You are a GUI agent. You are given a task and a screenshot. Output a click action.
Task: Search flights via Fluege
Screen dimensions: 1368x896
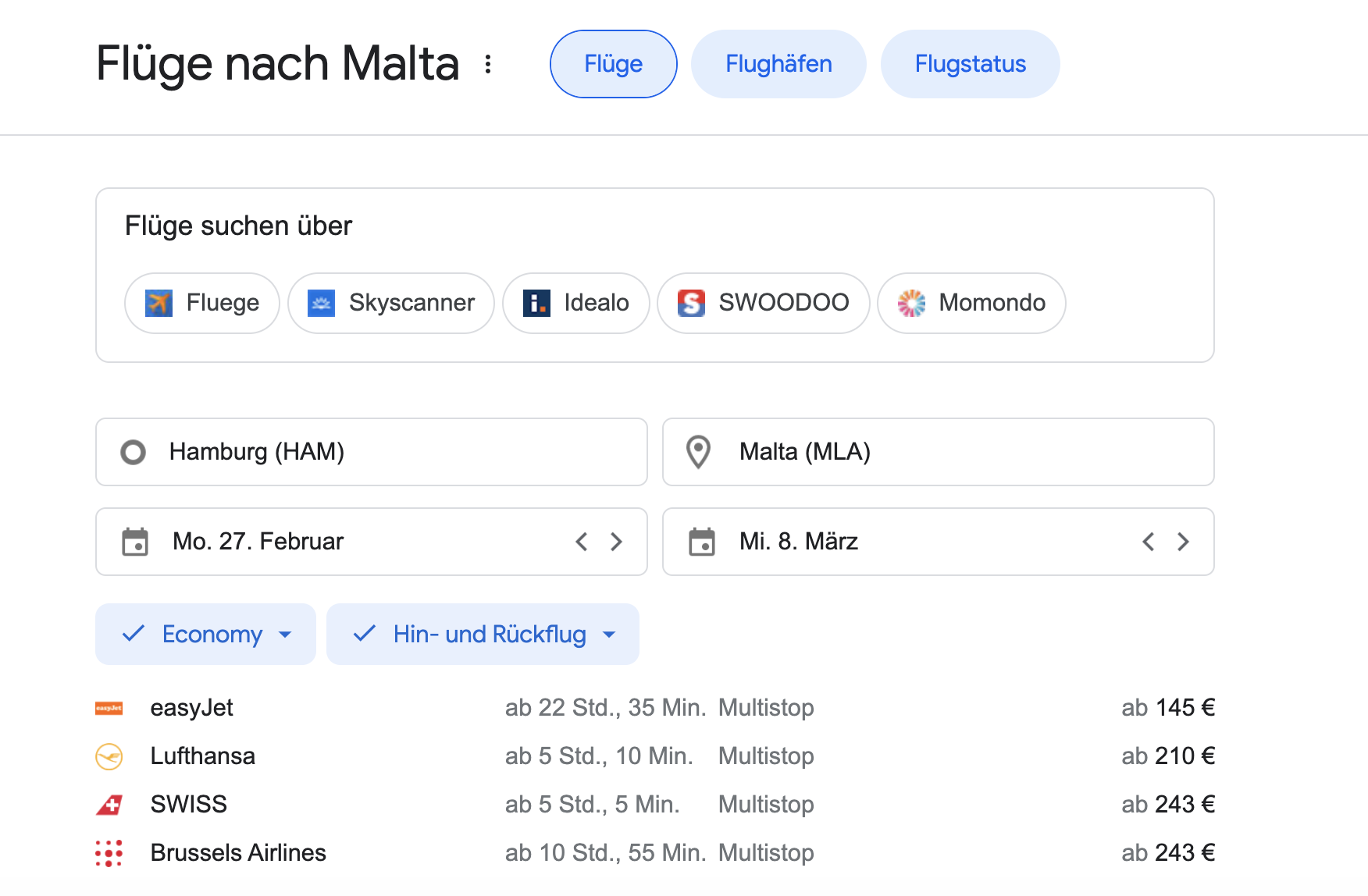point(202,303)
